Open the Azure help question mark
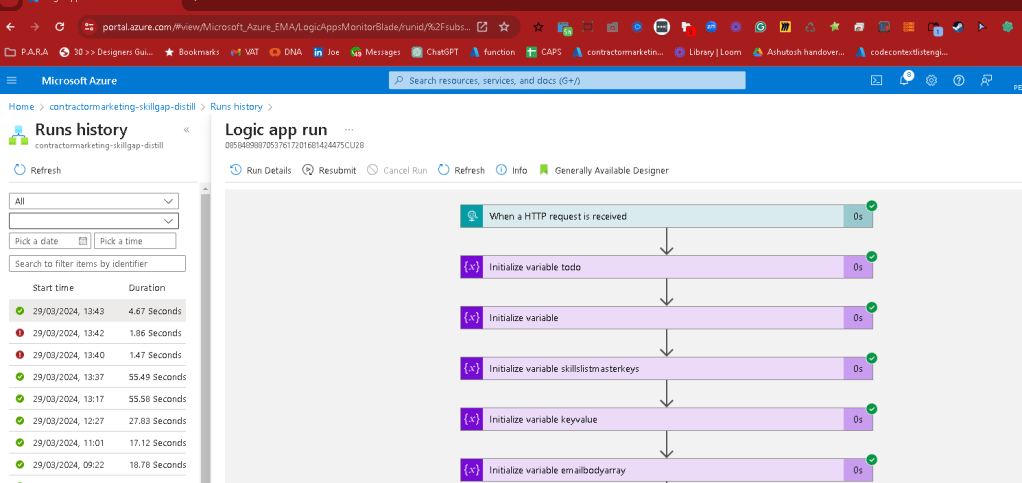The height and width of the screenshot is (483, 1022). [x=958, y=80]
